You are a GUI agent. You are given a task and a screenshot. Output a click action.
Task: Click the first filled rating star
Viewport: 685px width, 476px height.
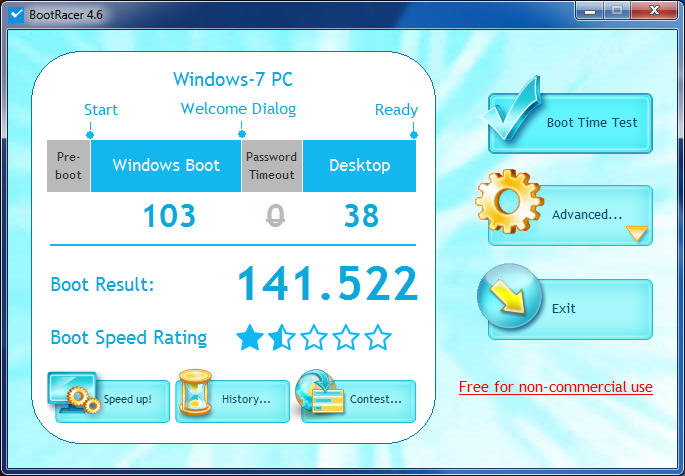[250, 338]
